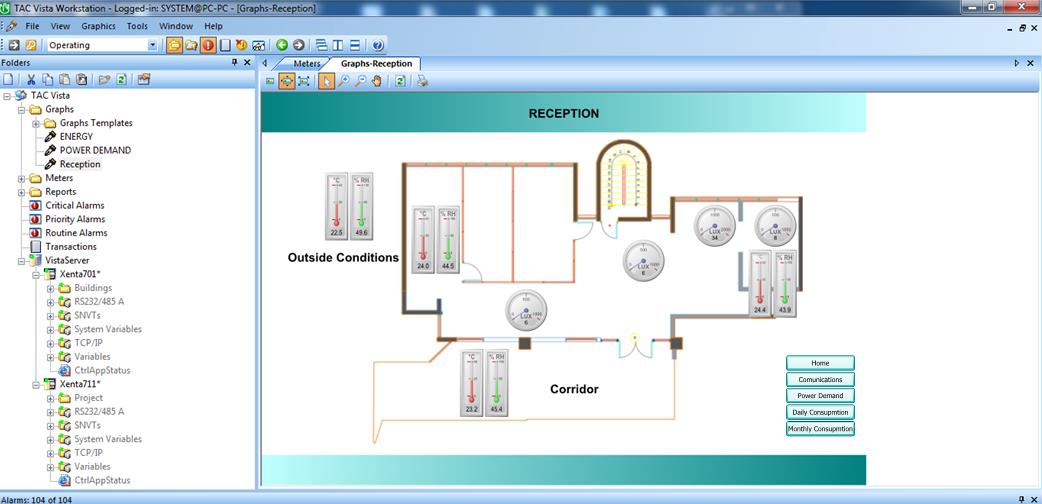
Task: Open the View menu
Action: 60,26
